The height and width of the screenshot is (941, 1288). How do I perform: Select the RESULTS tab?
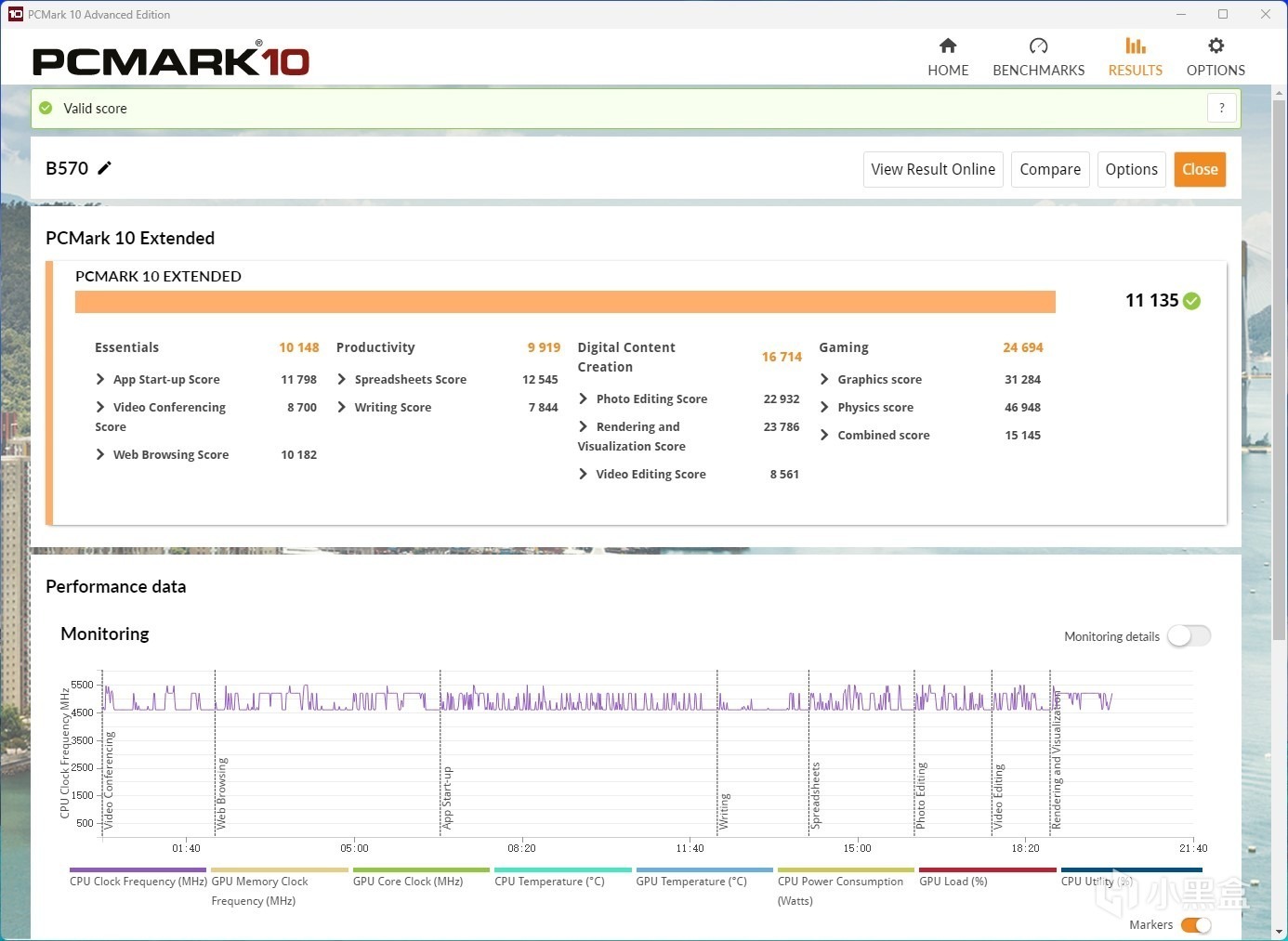[1135, 57]
